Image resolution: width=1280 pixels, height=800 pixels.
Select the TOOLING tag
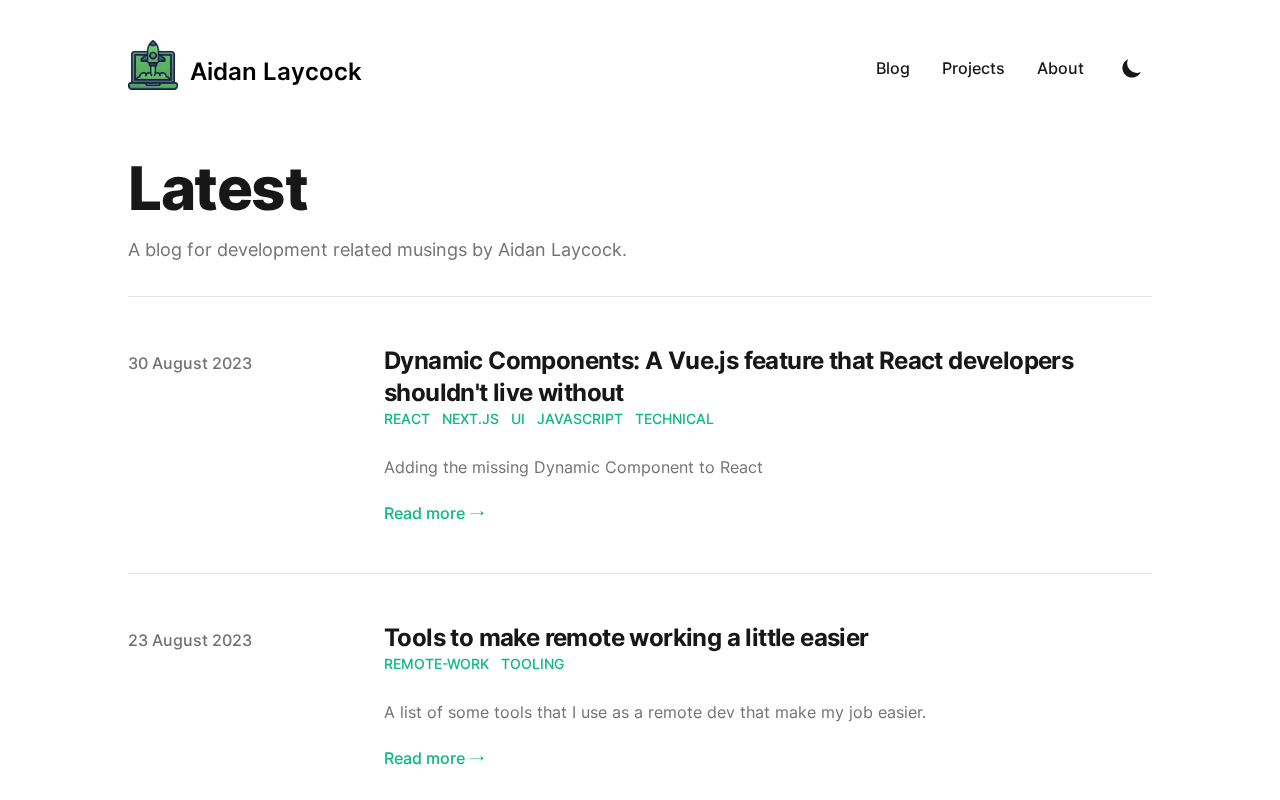[533, 664]
